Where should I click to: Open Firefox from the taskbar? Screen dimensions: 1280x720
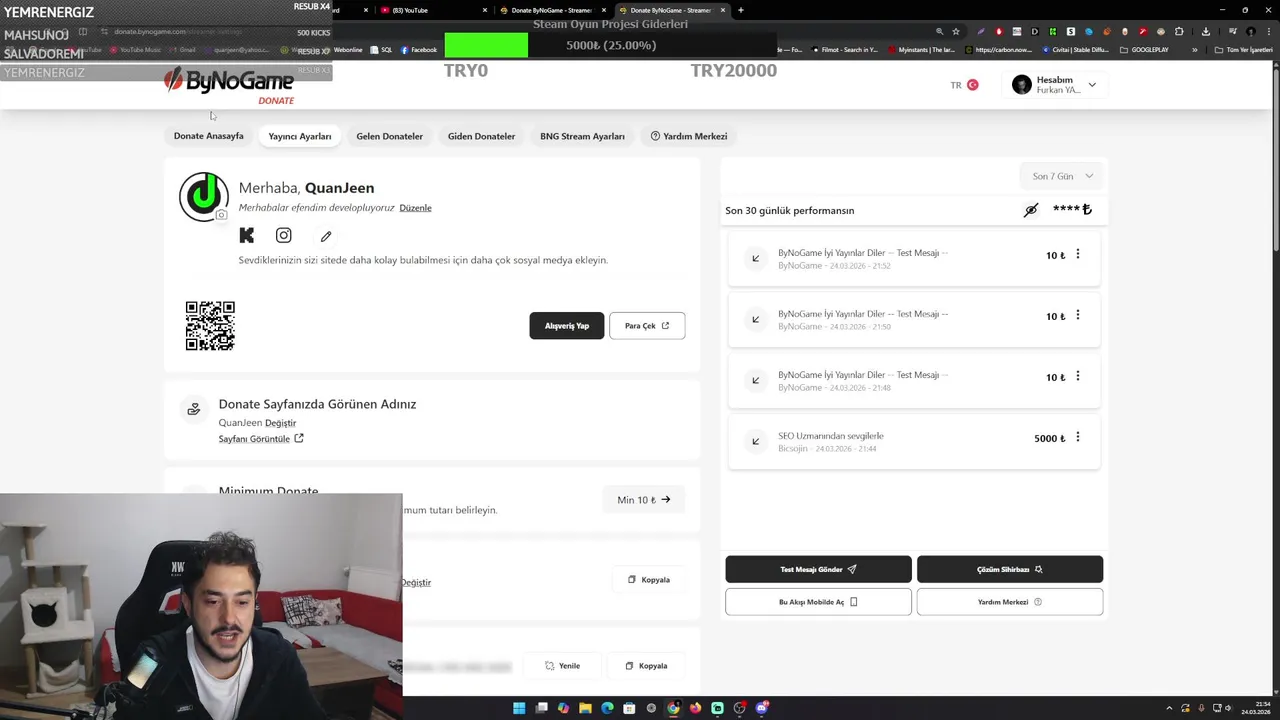pos(695,708)
